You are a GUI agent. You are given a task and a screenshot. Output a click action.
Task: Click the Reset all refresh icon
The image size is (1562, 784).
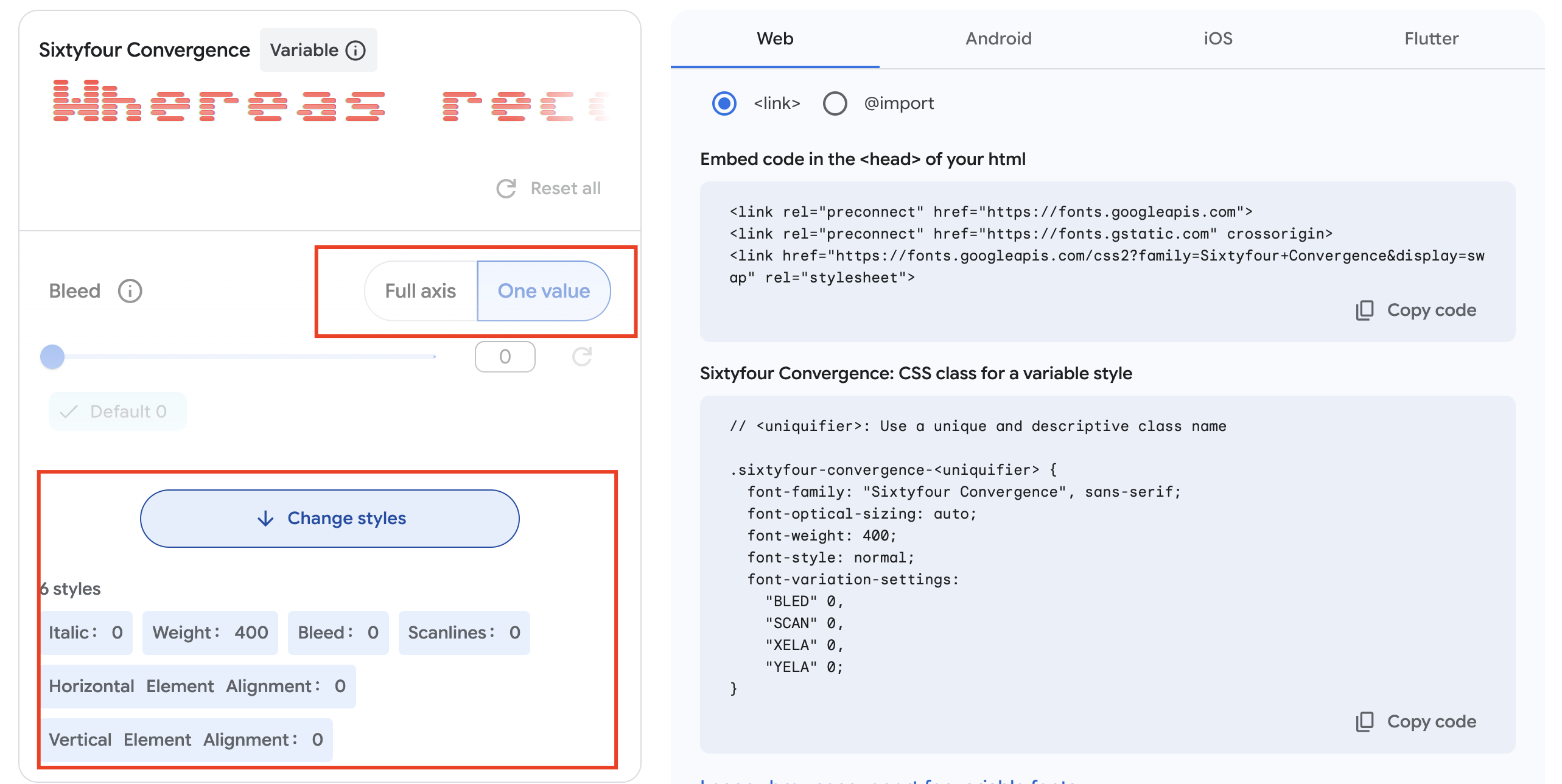pos(506,189)
